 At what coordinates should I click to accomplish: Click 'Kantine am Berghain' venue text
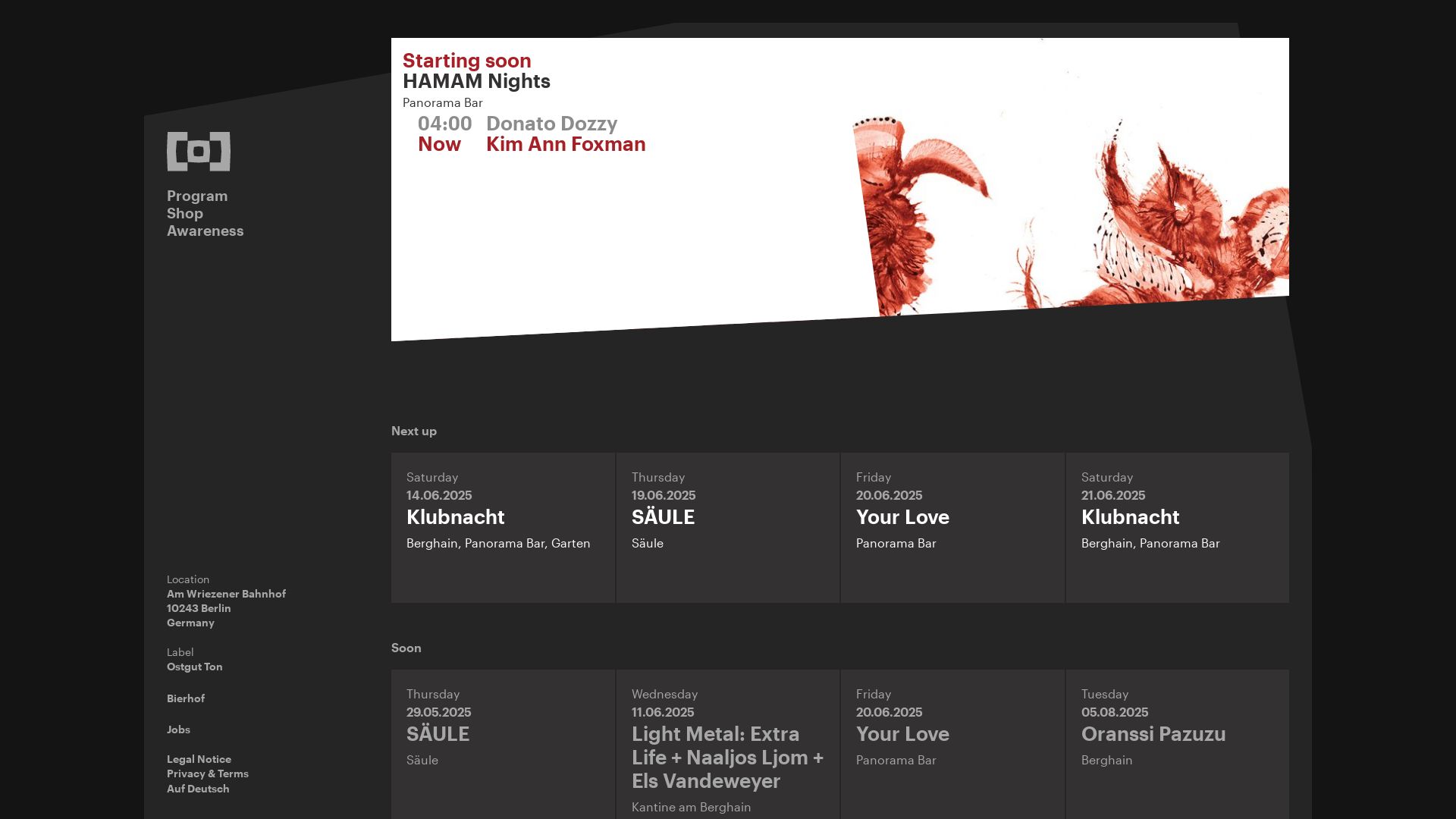691,807
